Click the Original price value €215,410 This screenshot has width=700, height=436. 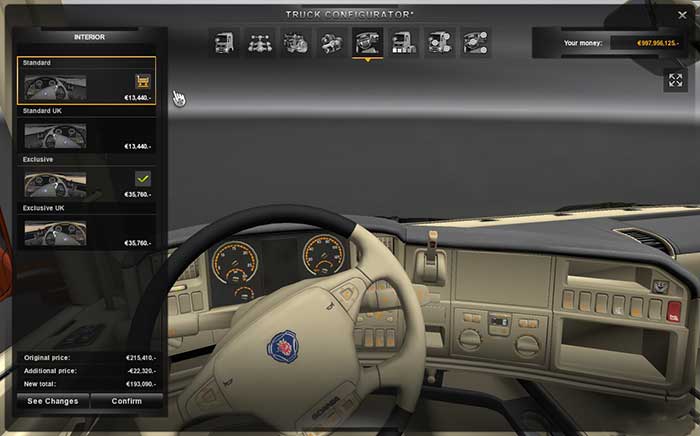point(141,358)
